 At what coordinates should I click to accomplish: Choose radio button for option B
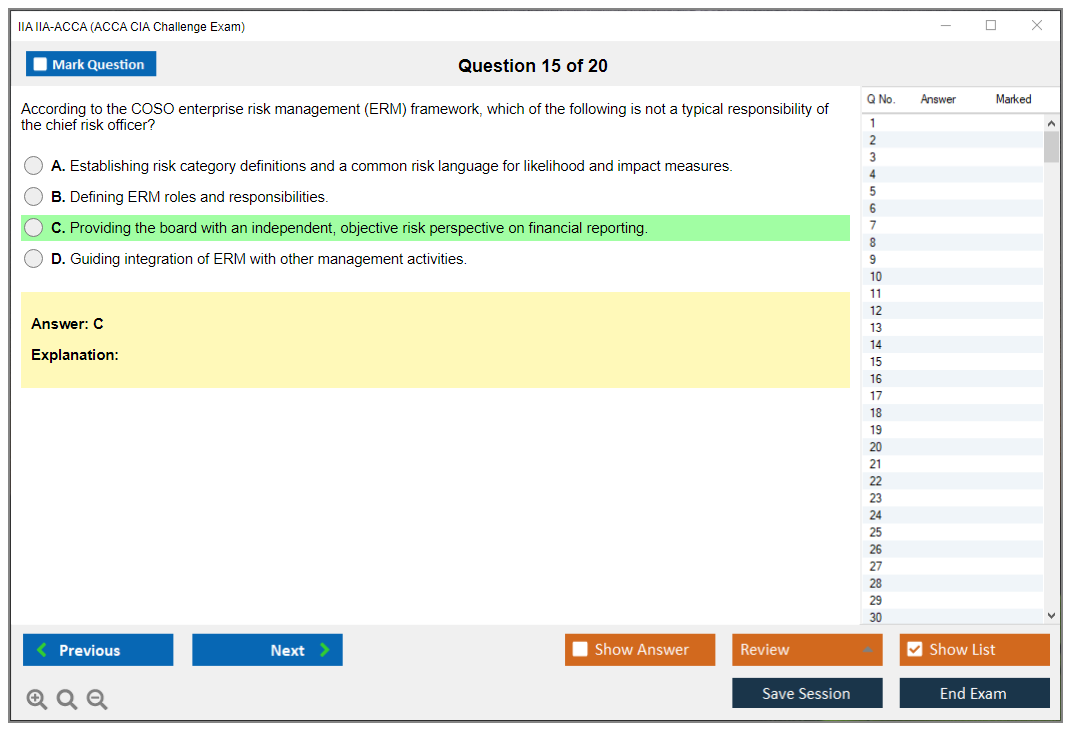[34, 197]
